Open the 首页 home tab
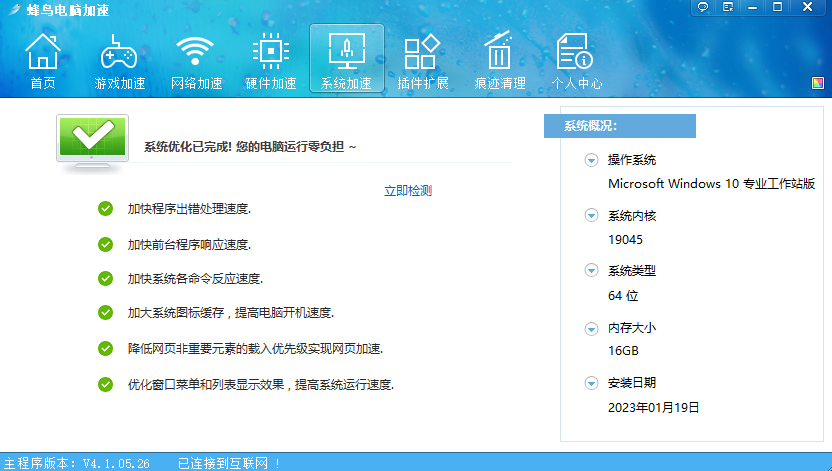The width and height of the screenshot is (832, 471). [x=43, y=62]
